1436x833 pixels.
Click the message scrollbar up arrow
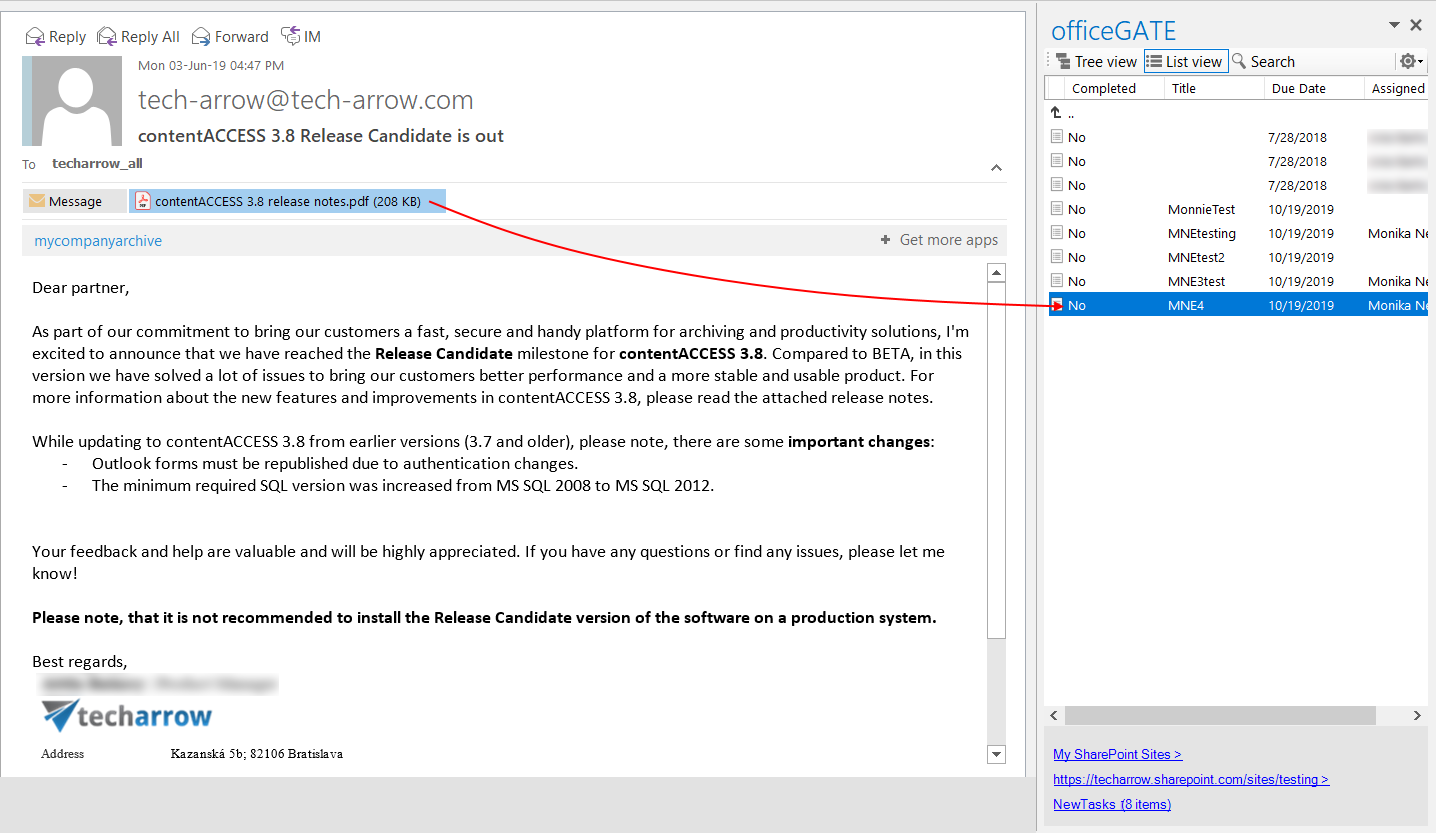coord(995,273)
